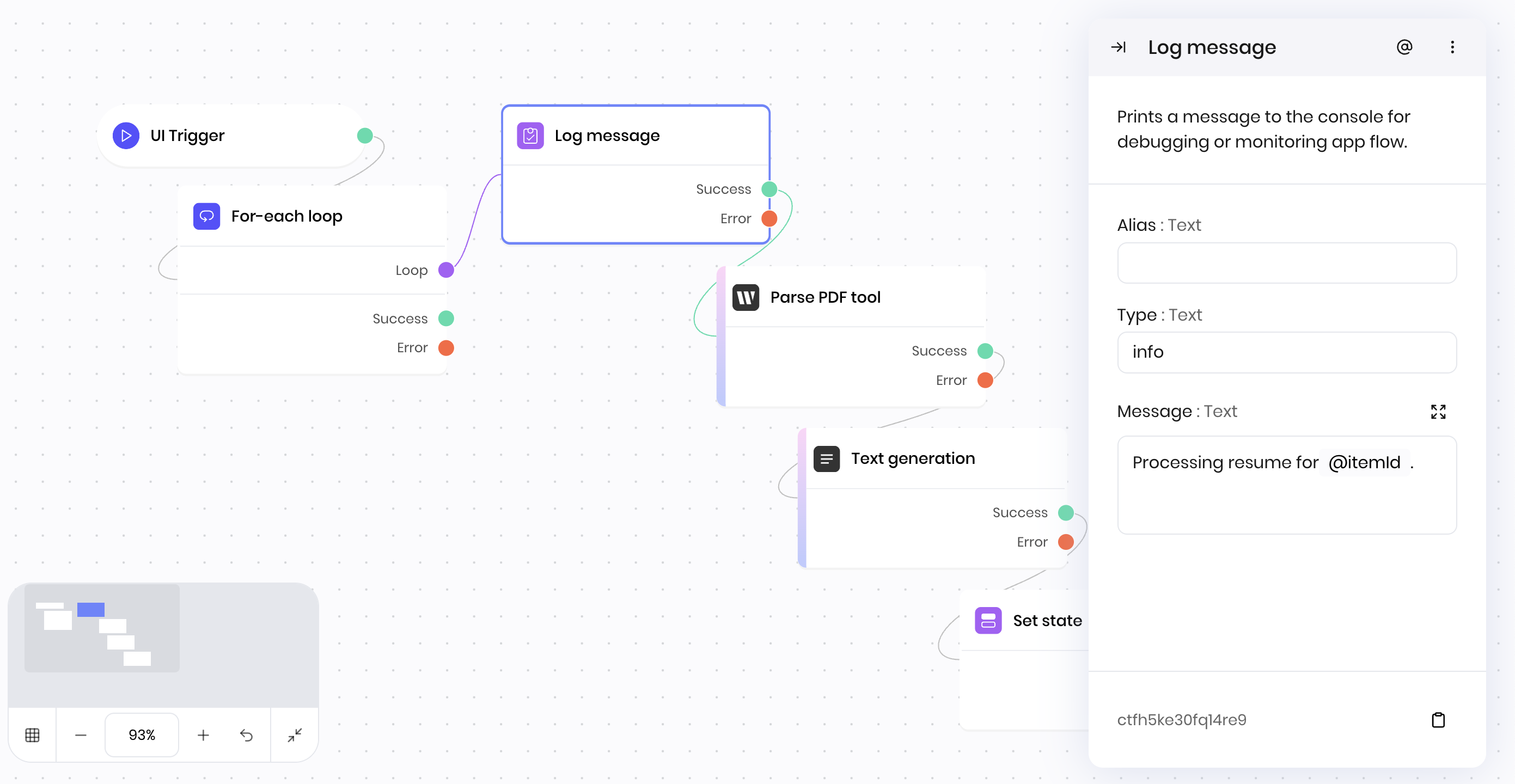Click the For-each loop Success connector
The width and height of the screenshot is (1515, 784).
point(446,319)
